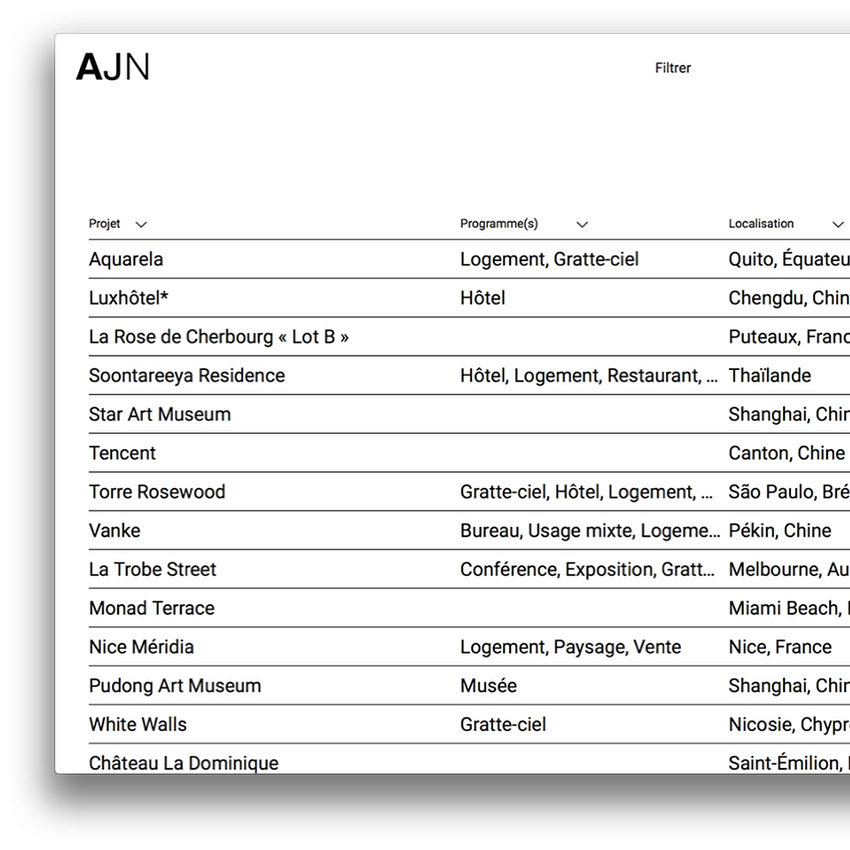Select Star Art Museum project
This screenshot has height=850, width=850.
click(x=160, y=414)
